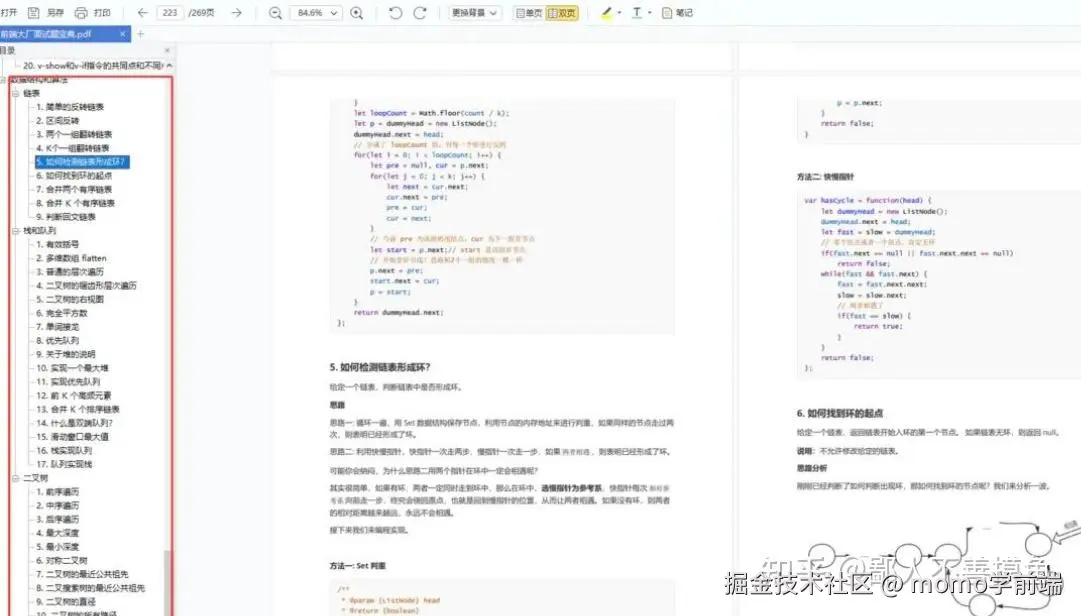Image resolution: width=1081 pixels, height=616 pixels.
Task: Select highlighted item 5. 如何检测链表形成环
Action: [81, 162]
